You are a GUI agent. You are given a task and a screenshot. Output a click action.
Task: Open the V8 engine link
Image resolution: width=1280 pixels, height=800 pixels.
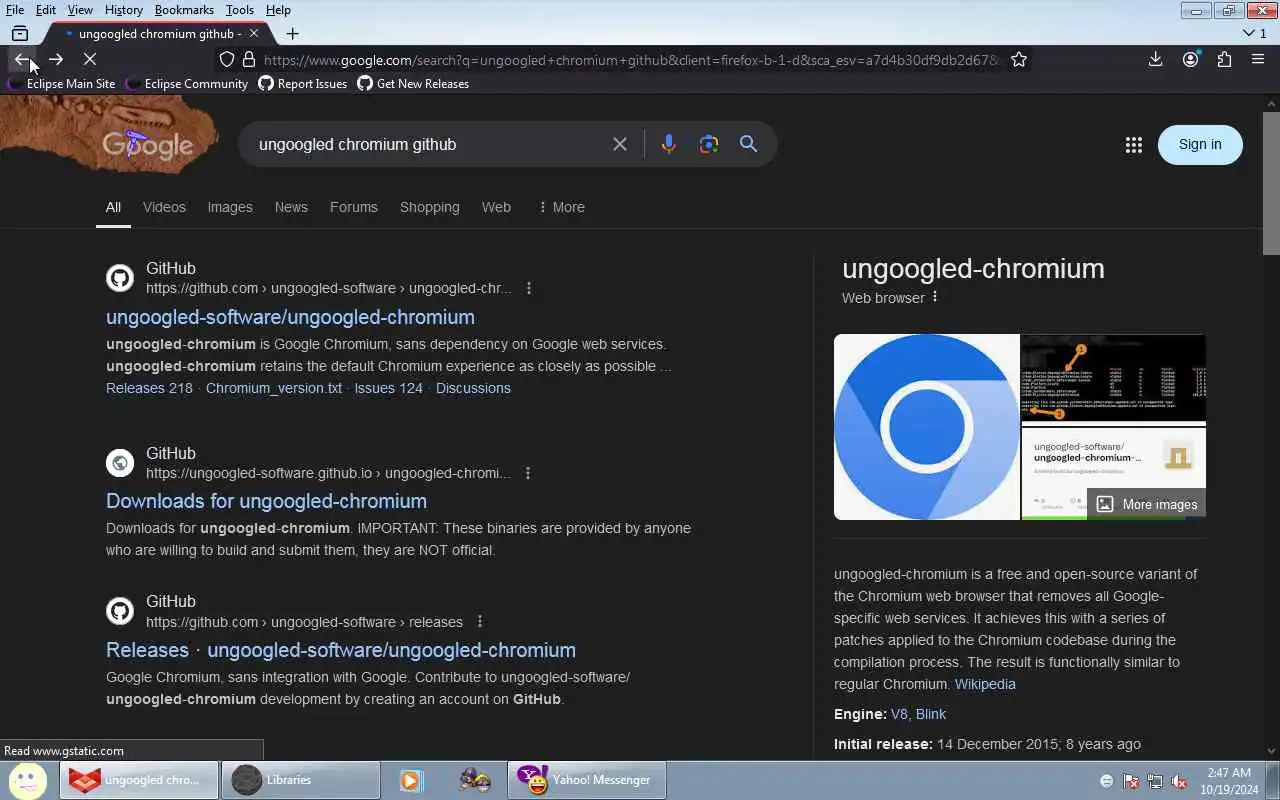coord(899,714)
